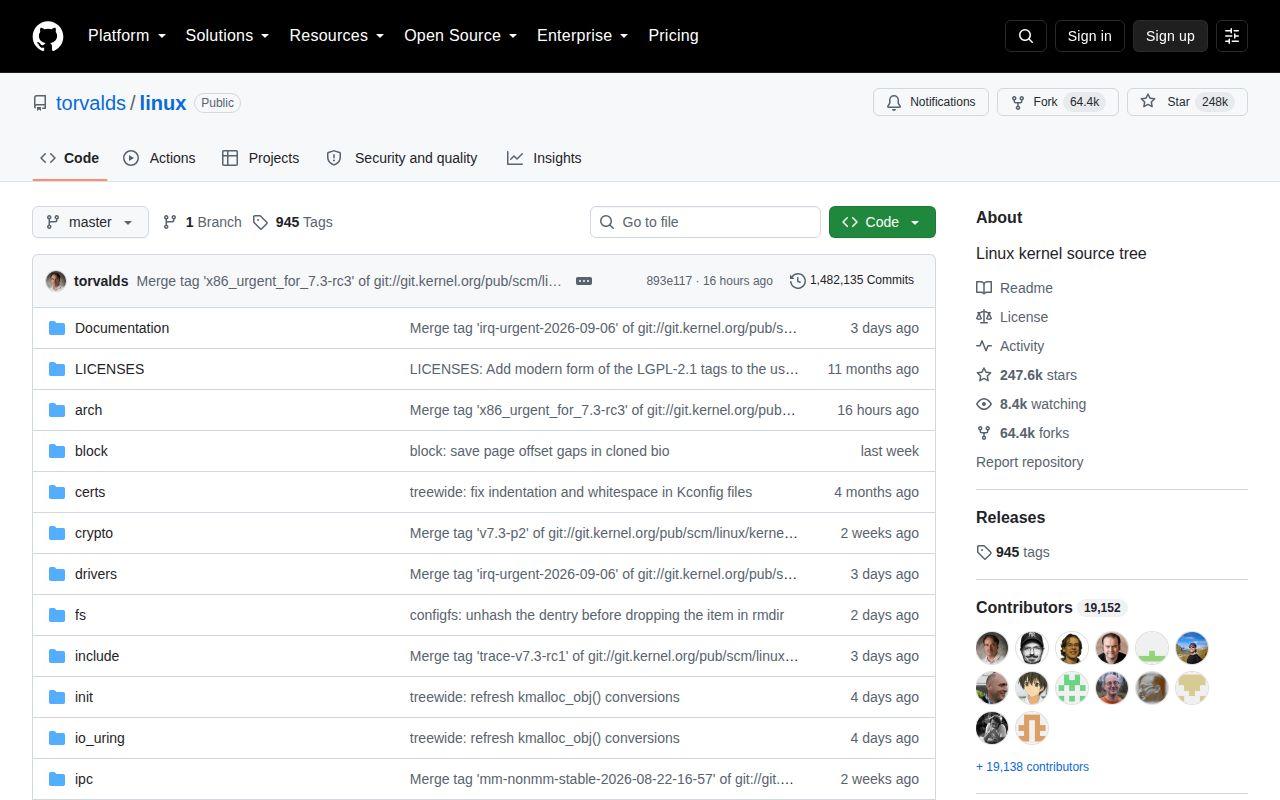Click the arch folder icon
This screenshot has width=1280, height=800.
click(57, 410)
